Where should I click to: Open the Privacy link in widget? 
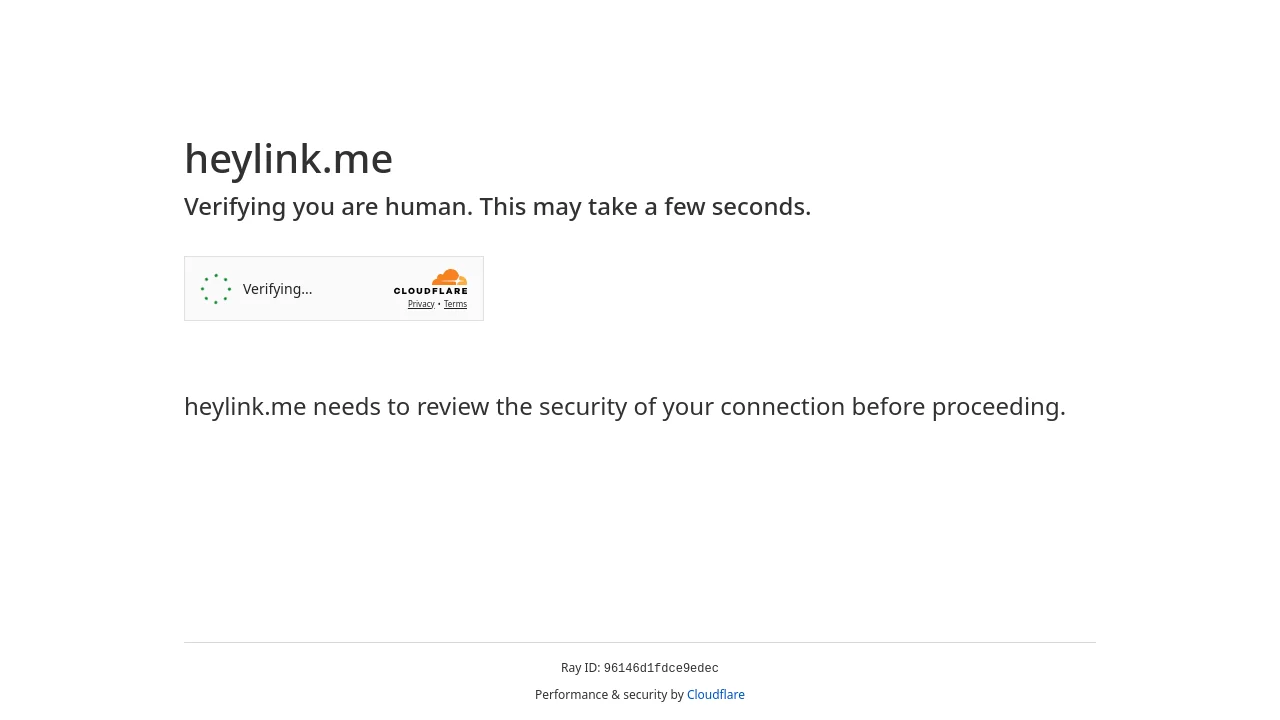coord(421,304)
